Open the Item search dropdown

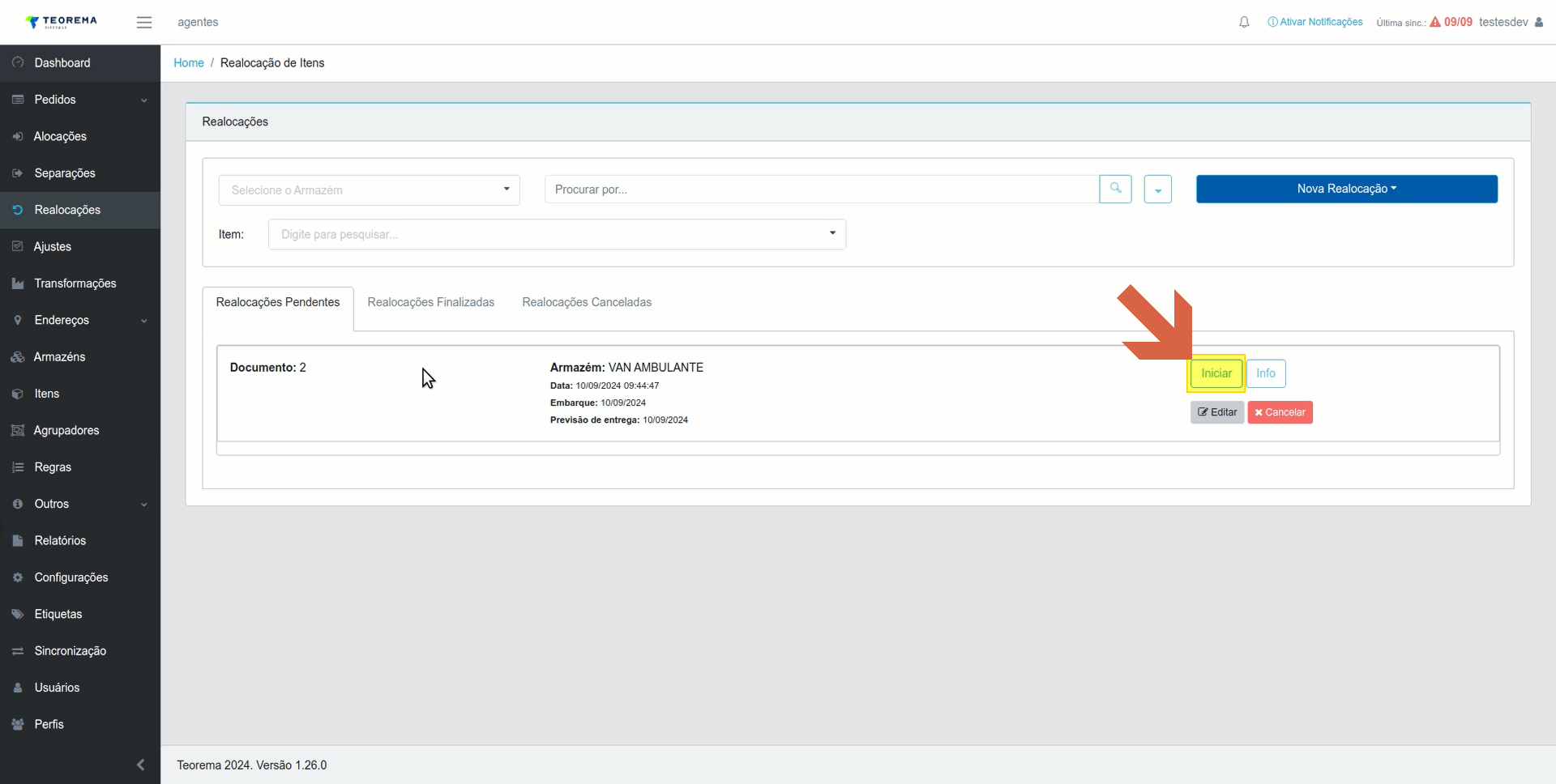(557, 234)
